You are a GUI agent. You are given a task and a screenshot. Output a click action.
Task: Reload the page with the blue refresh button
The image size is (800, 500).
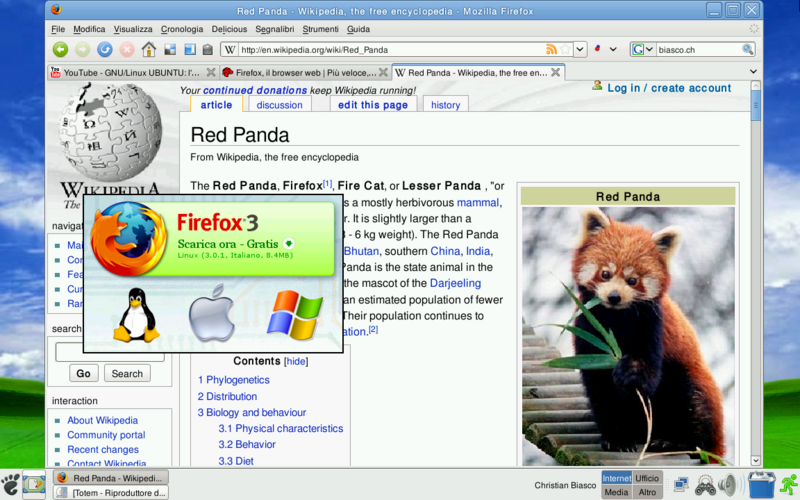(105, 49)
